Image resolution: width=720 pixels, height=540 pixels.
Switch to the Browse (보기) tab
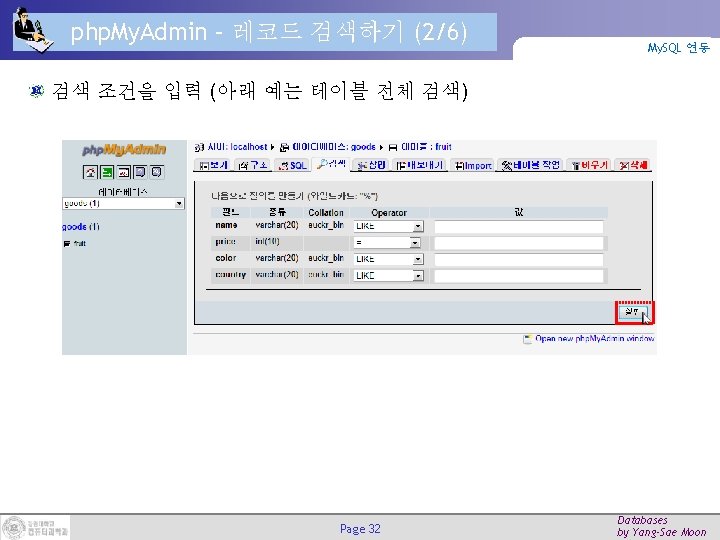coord(213,165)
